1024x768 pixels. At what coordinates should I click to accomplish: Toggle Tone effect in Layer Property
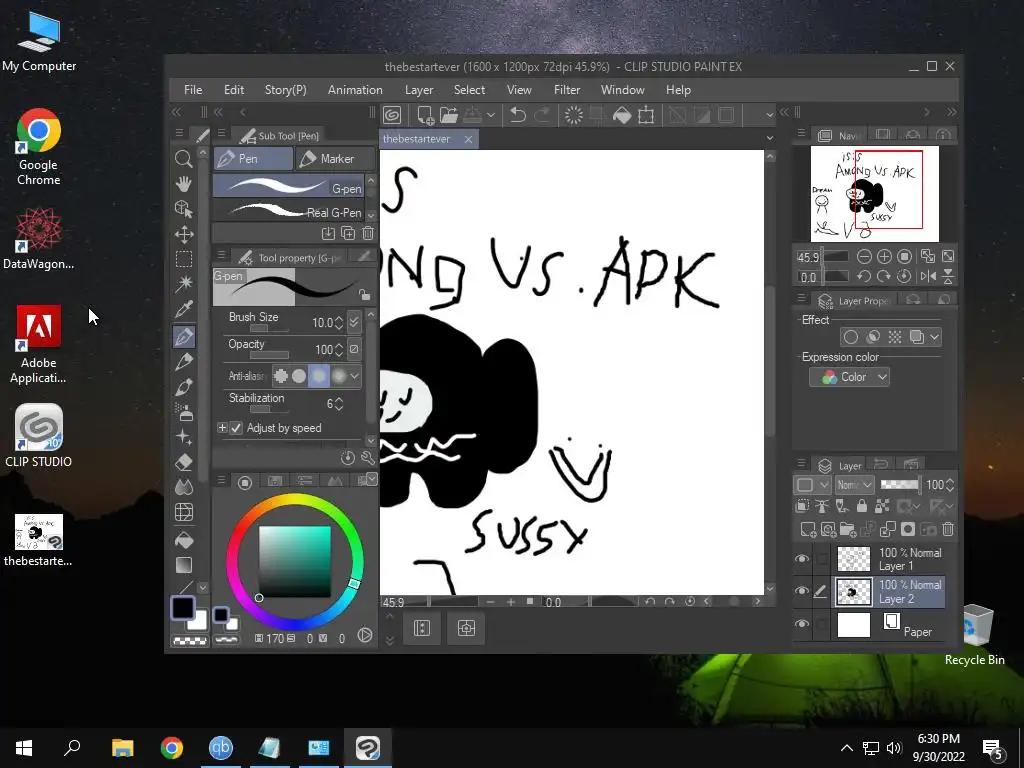[x=895, y=337]
